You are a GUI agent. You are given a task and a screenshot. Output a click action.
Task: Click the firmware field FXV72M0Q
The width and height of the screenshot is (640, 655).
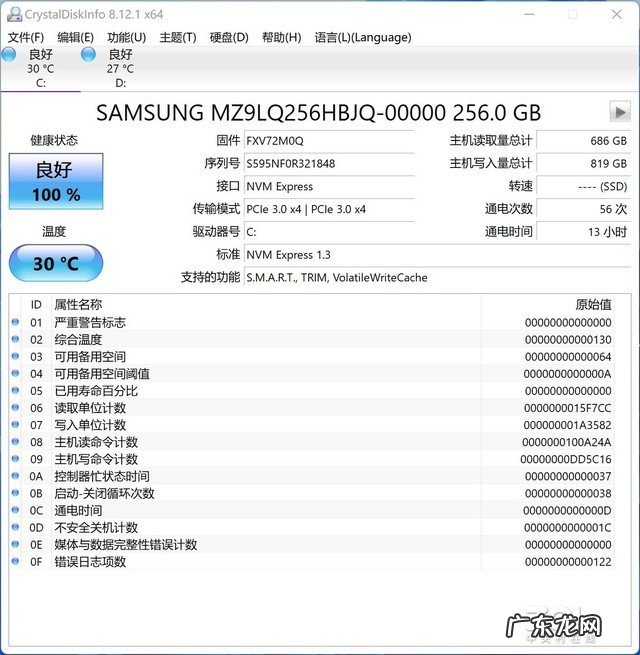[329, 141]
